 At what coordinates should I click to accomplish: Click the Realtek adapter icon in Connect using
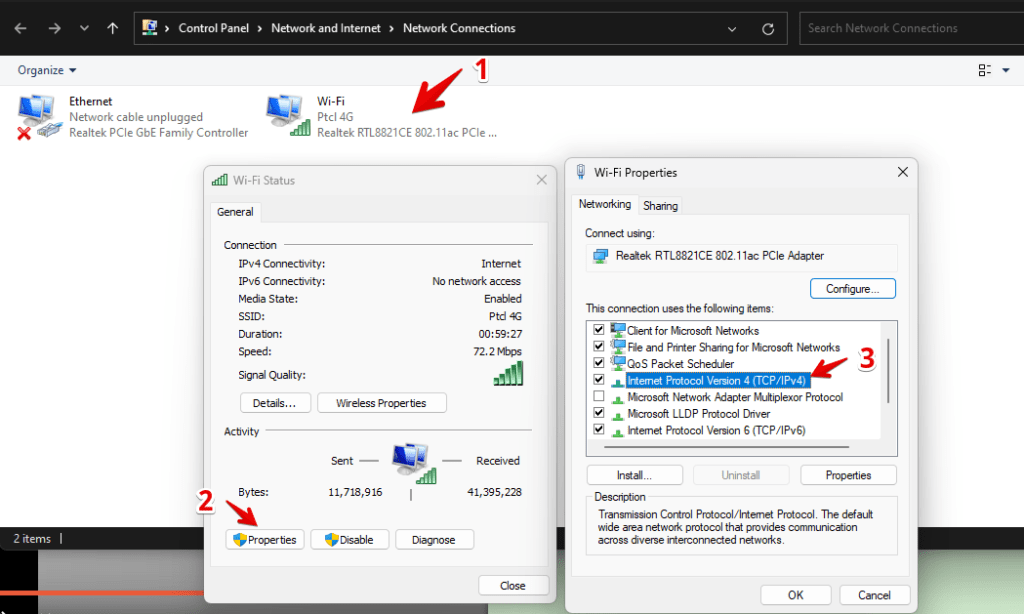600,256
